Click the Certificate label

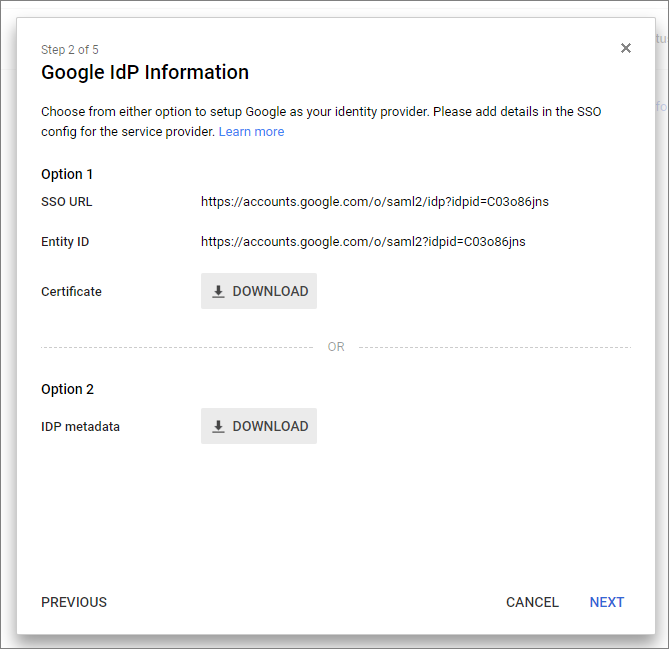pos(71,291)
